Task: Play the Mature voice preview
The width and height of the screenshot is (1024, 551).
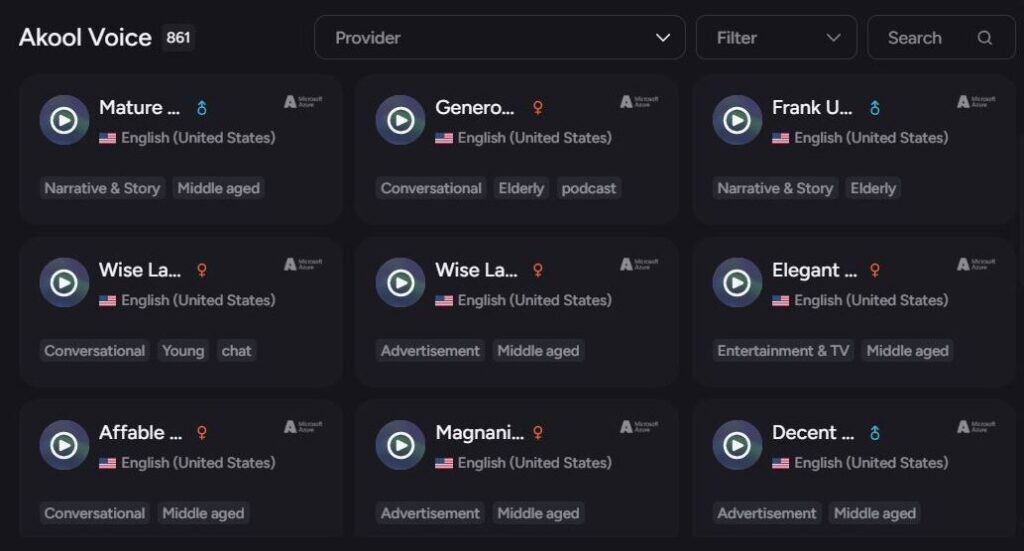Action: pyautogui.click(x=64, y=120)
